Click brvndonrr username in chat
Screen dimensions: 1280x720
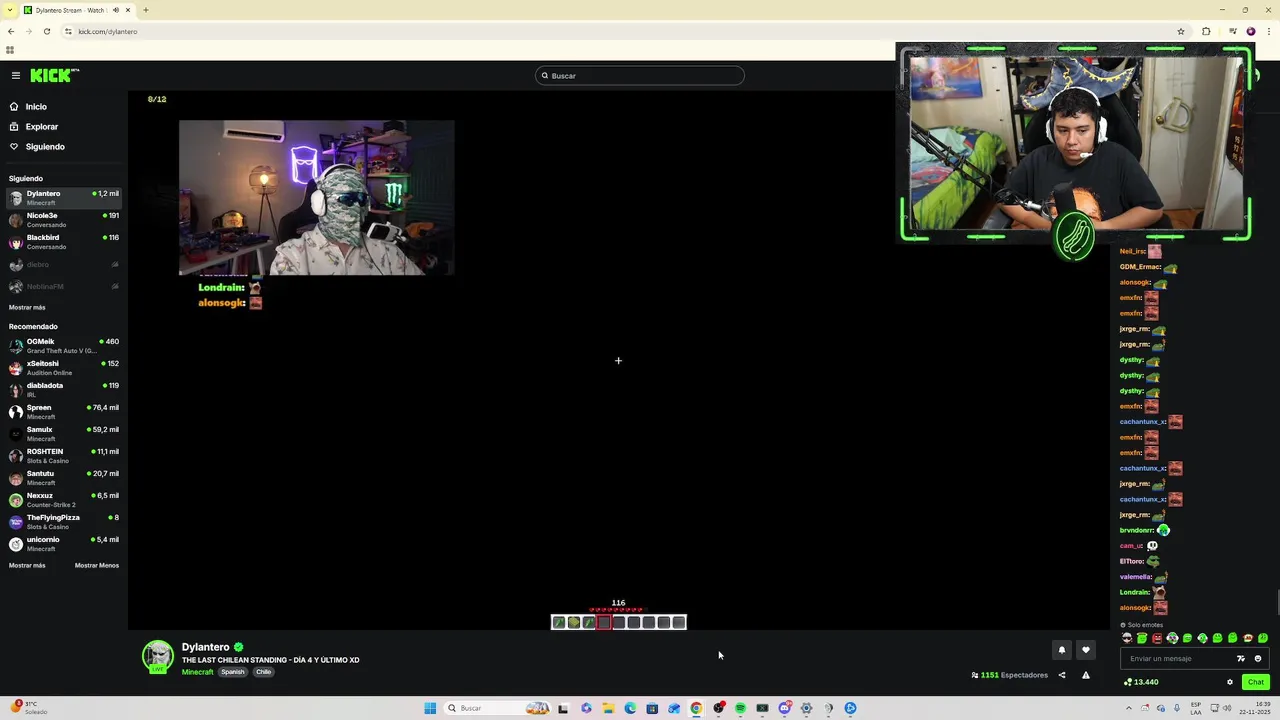[1137, 530]
